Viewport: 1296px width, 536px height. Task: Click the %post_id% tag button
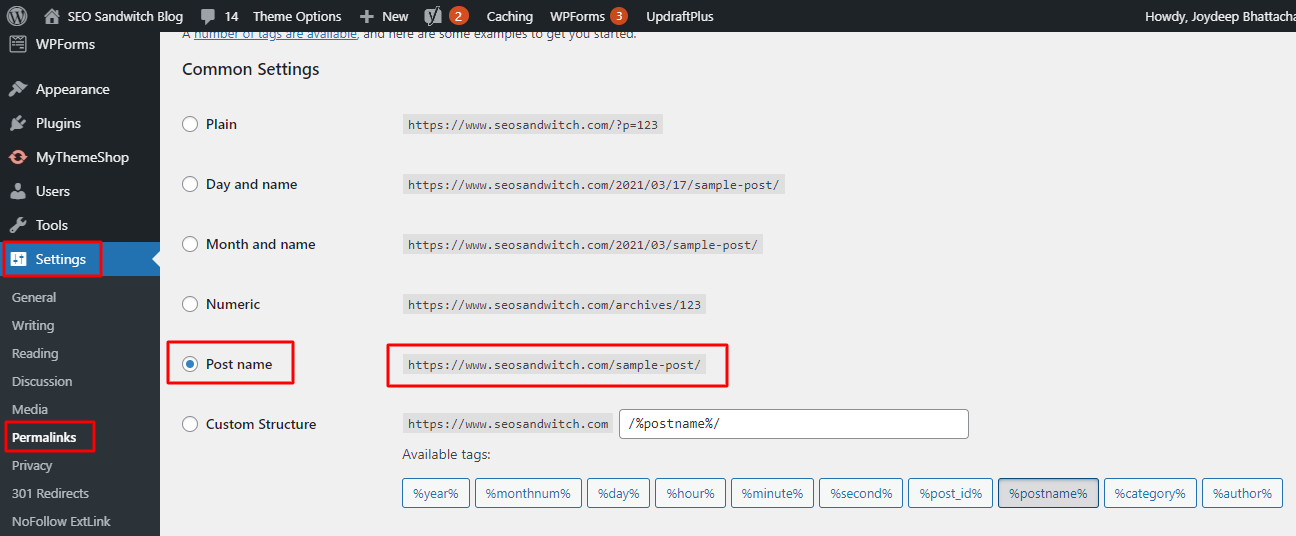pyautogui.click(x=951, y=493)
